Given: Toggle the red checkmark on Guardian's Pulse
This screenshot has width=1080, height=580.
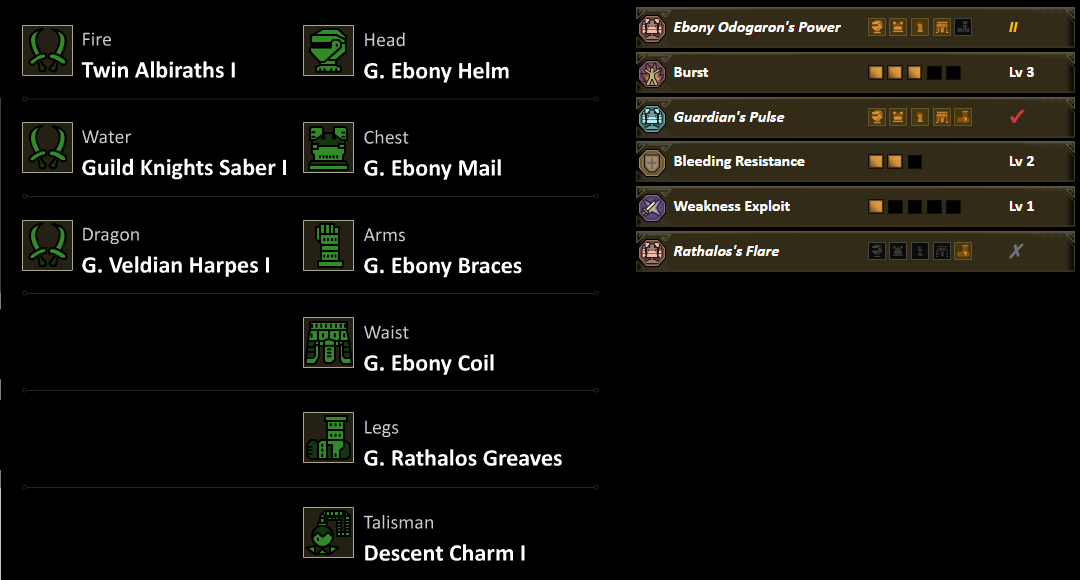Looking at the screenshot, I should tap(1017, 117).
